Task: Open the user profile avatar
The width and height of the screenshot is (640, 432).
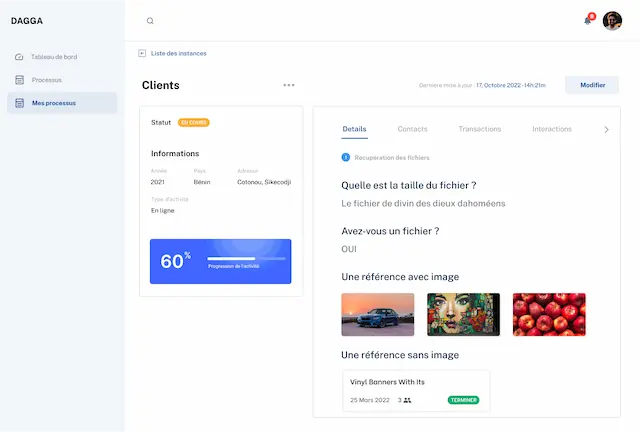Action: click(x=612, y=21)
